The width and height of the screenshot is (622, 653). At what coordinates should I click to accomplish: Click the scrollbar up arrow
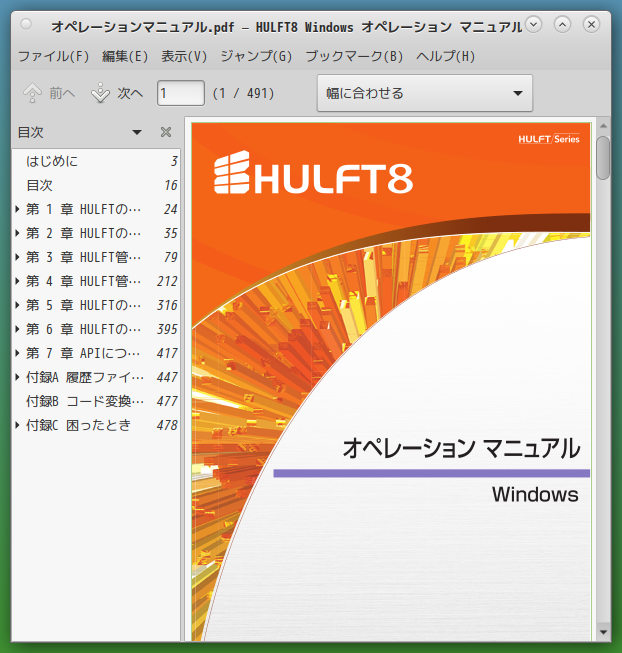pos(603,125)
